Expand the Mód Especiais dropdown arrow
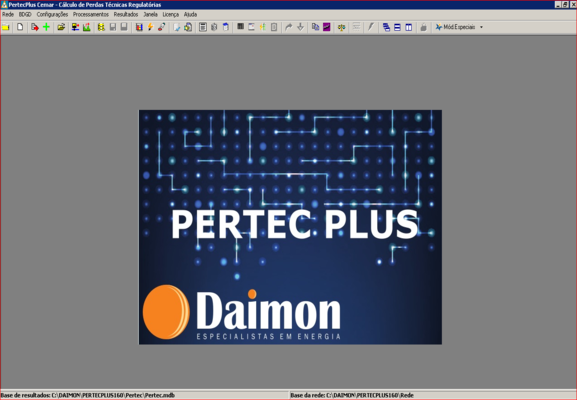The height and width of the screenshot is (400, 577). [481, 27]
